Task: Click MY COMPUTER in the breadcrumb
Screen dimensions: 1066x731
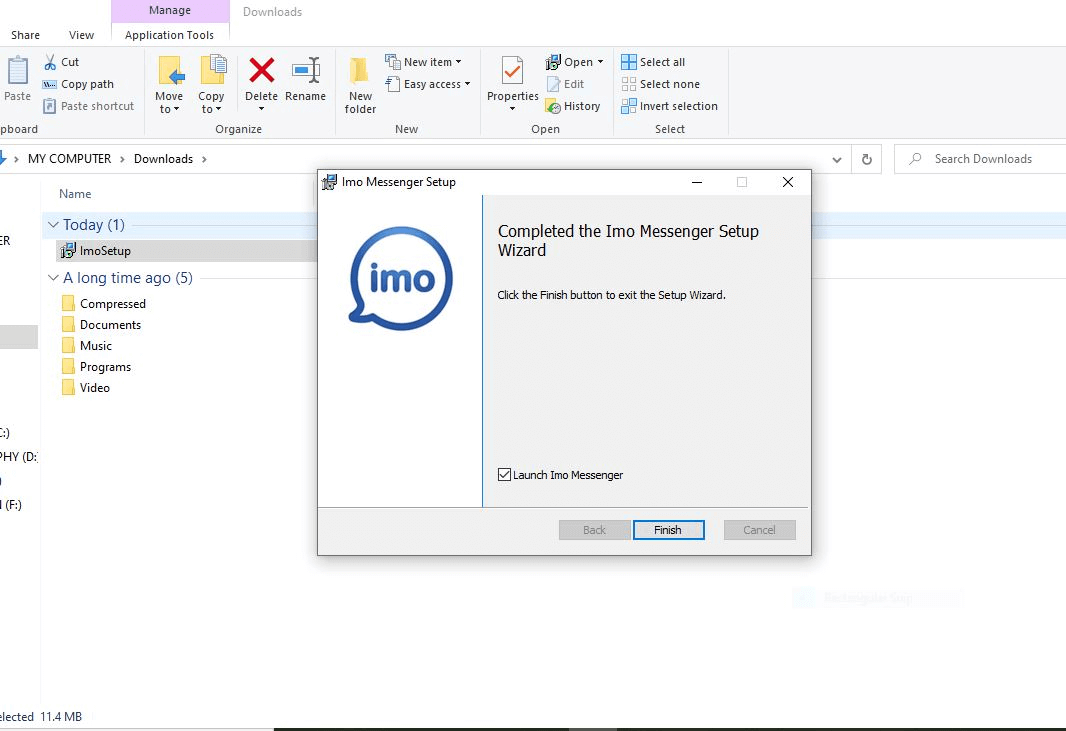Action: (69, 159)
